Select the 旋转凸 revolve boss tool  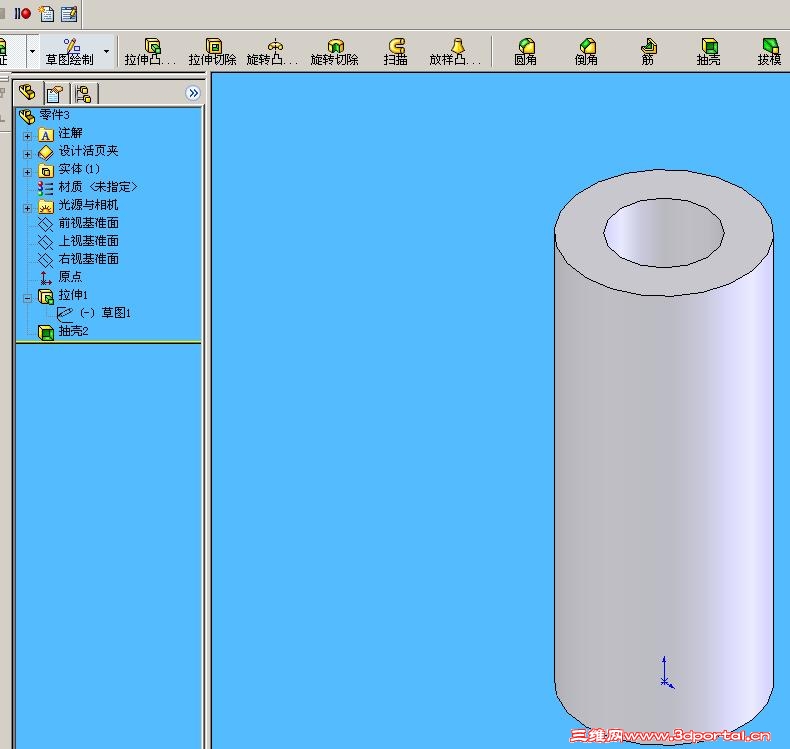273,52
